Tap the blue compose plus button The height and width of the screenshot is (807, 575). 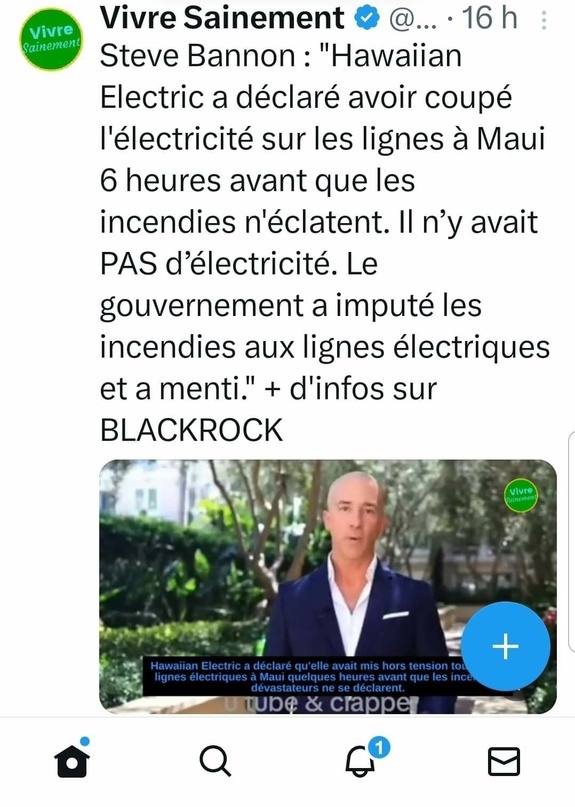[506, 646]
